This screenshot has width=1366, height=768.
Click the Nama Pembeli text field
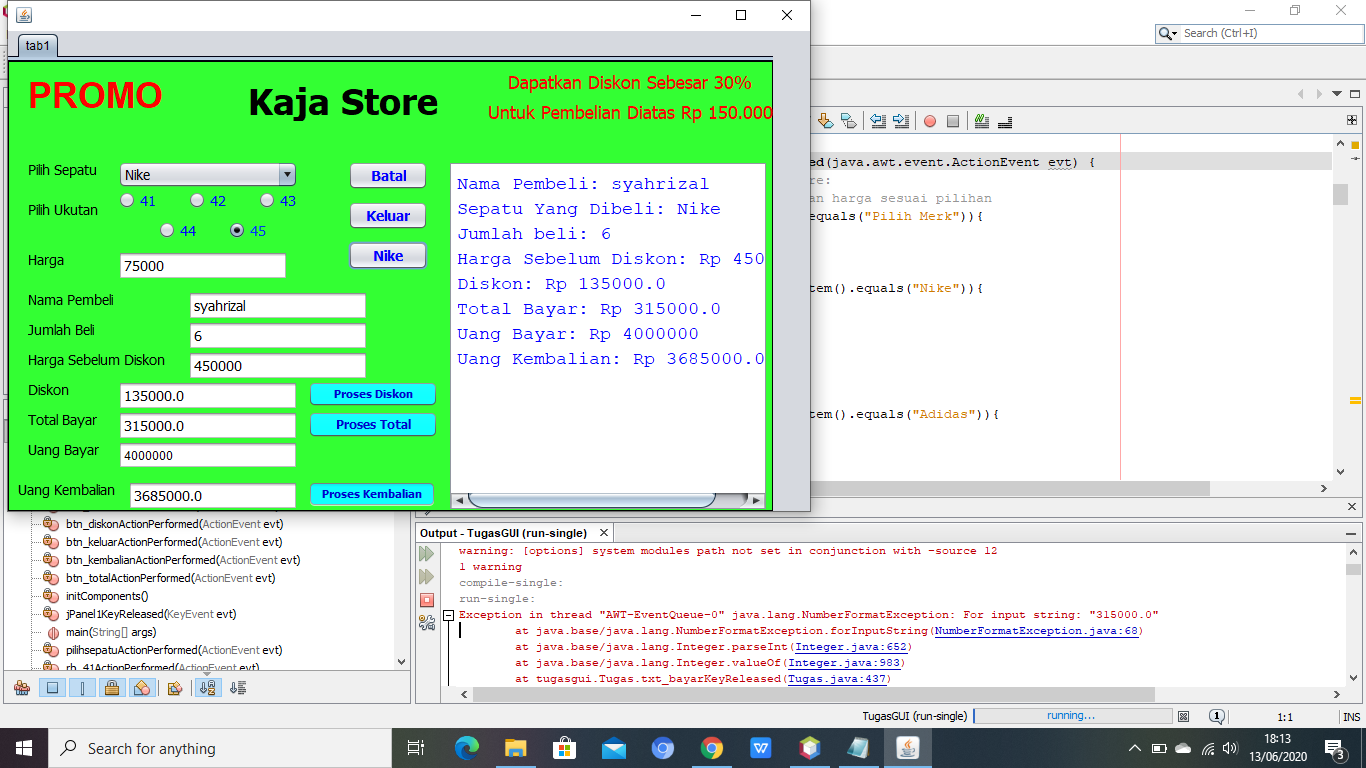pos(278,306)
